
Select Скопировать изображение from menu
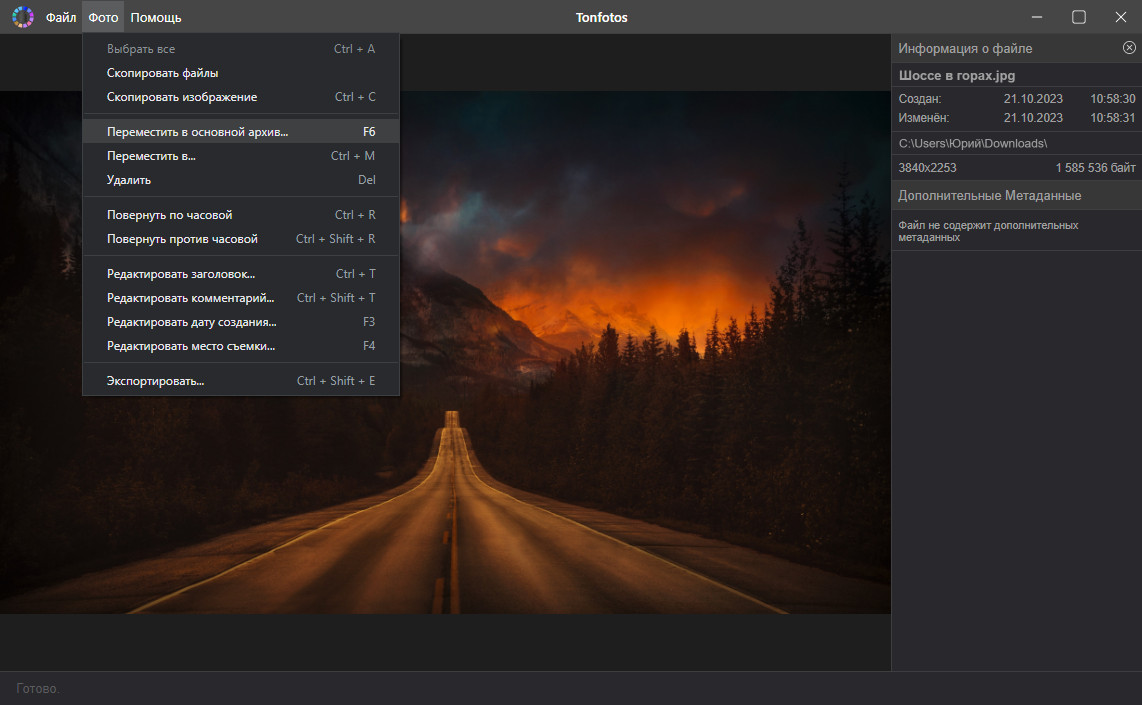pyautogui.click(x=182, y=97)
